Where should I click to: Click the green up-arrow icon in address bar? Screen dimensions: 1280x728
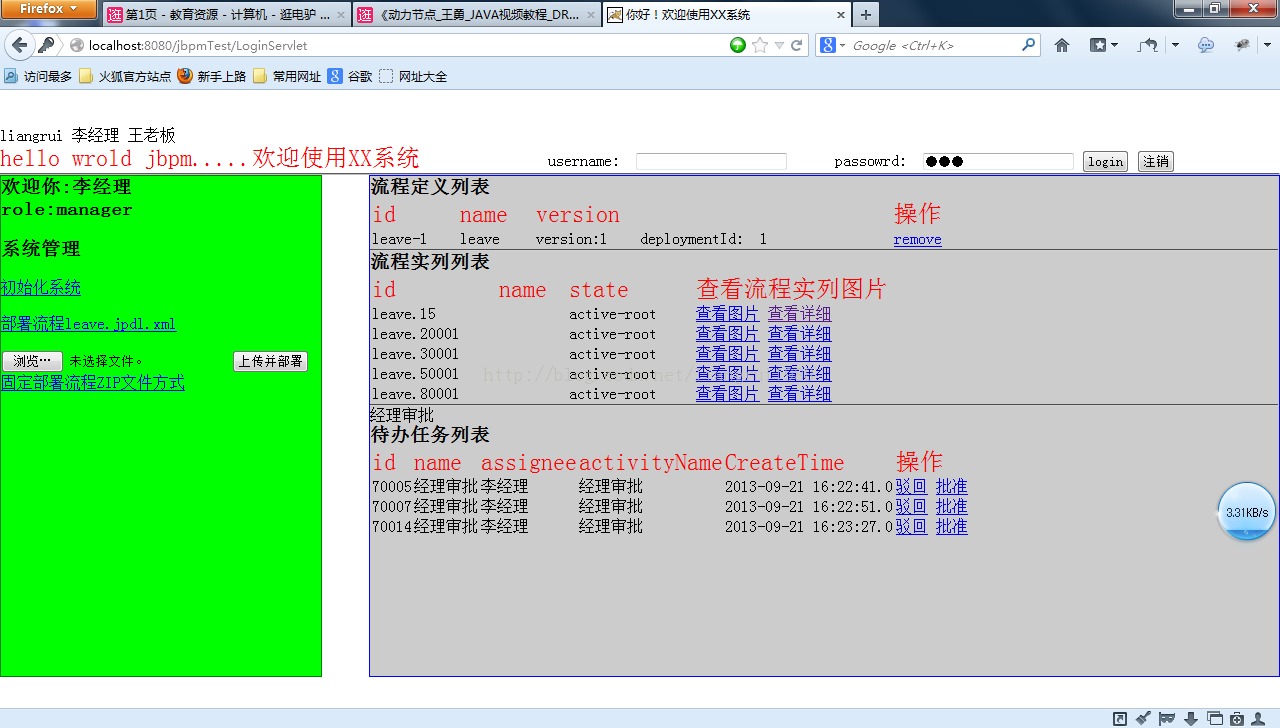(738, 45)
